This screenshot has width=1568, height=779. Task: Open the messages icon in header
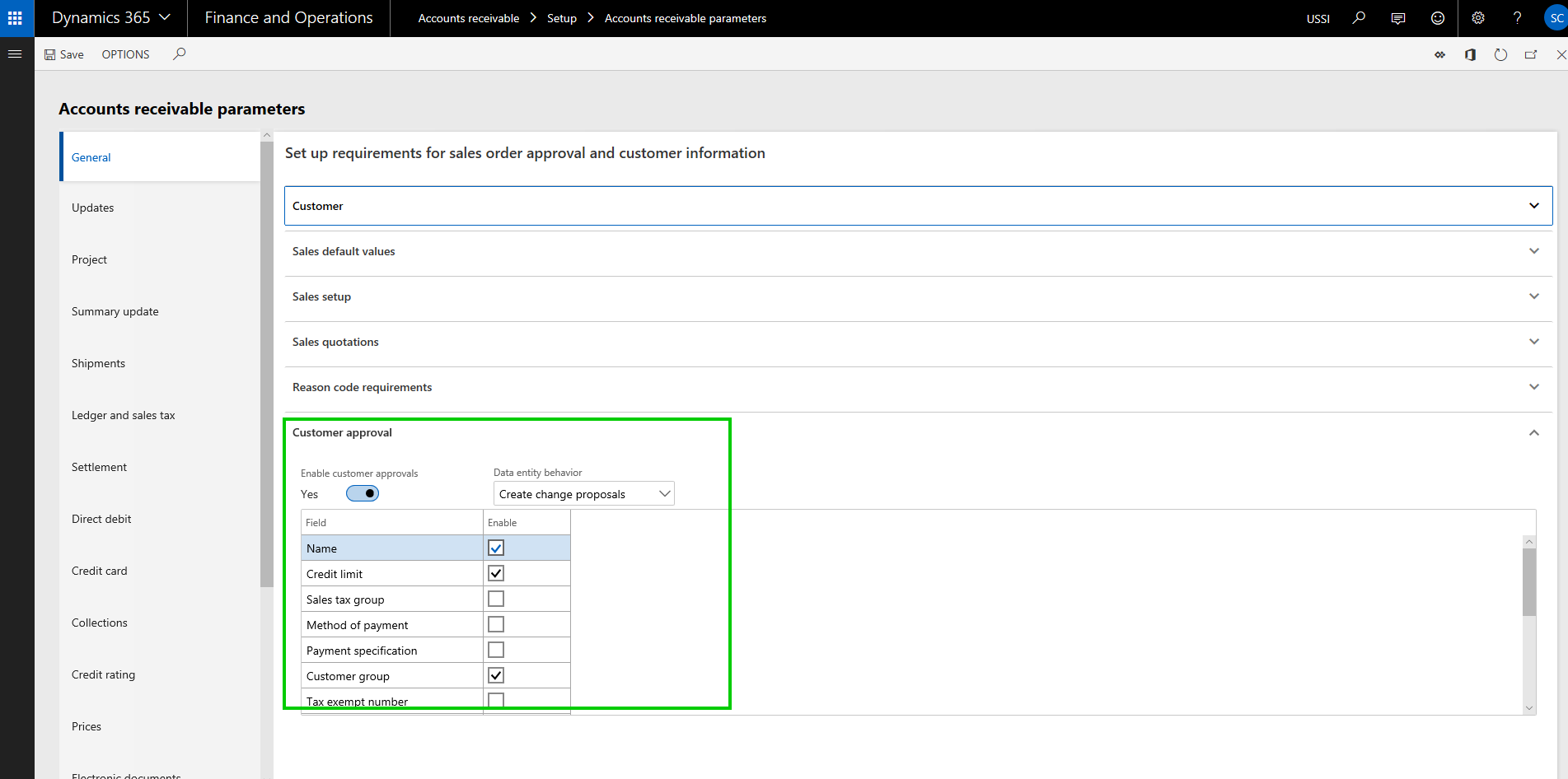(1398, 18)
